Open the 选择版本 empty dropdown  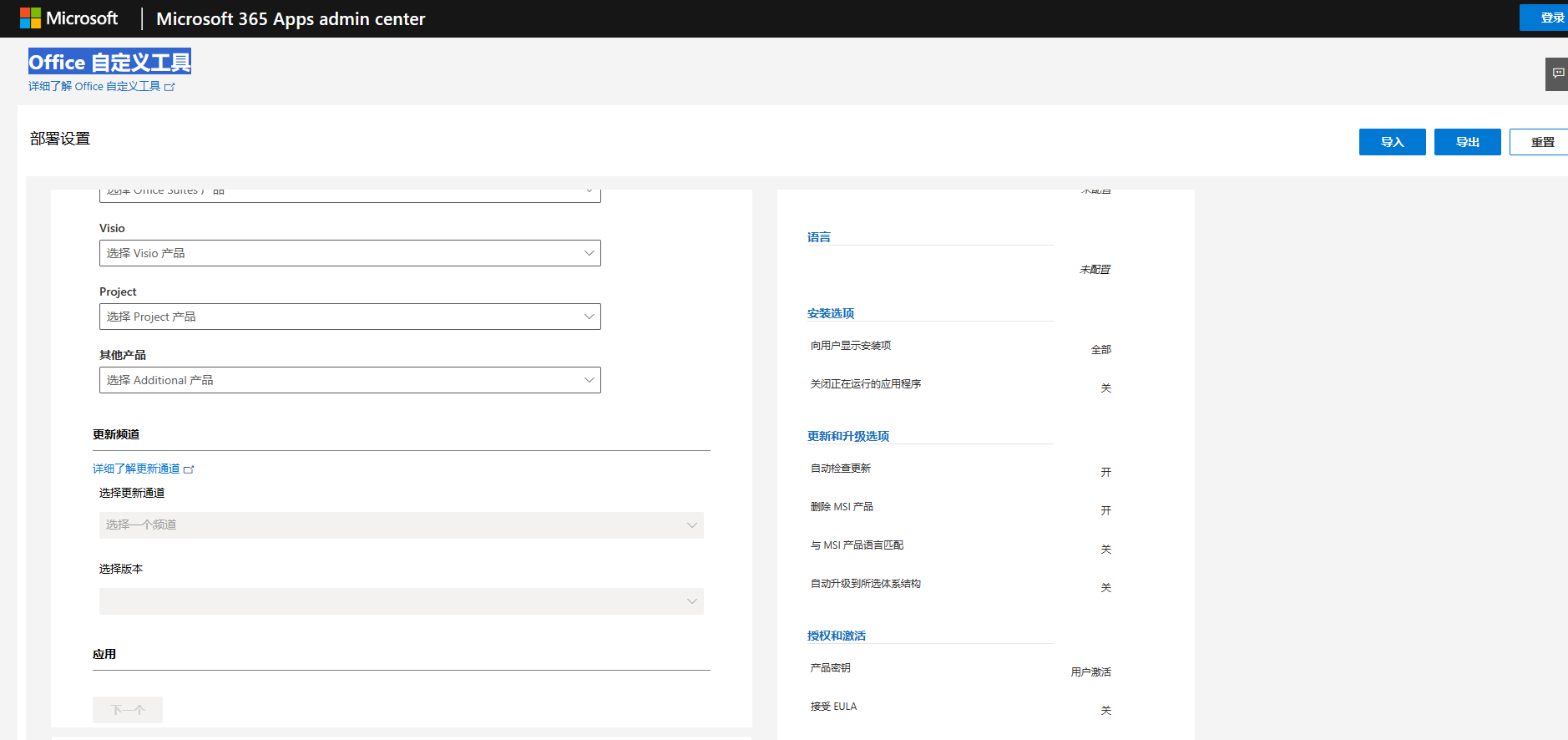402,601
